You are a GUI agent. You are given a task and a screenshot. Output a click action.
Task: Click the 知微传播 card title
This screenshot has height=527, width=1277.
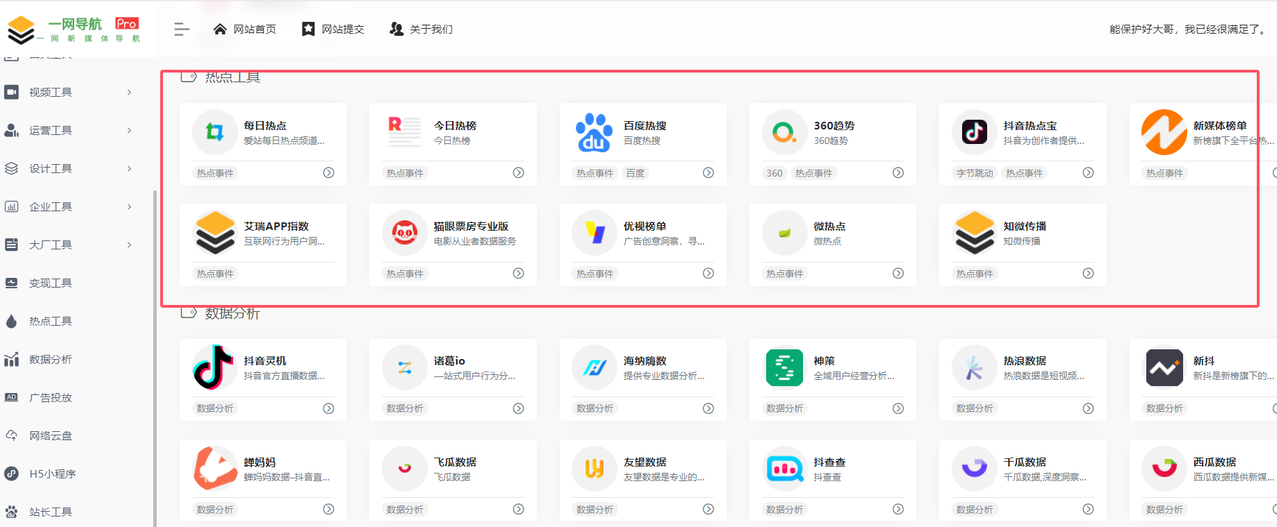tap(1024, 226)
